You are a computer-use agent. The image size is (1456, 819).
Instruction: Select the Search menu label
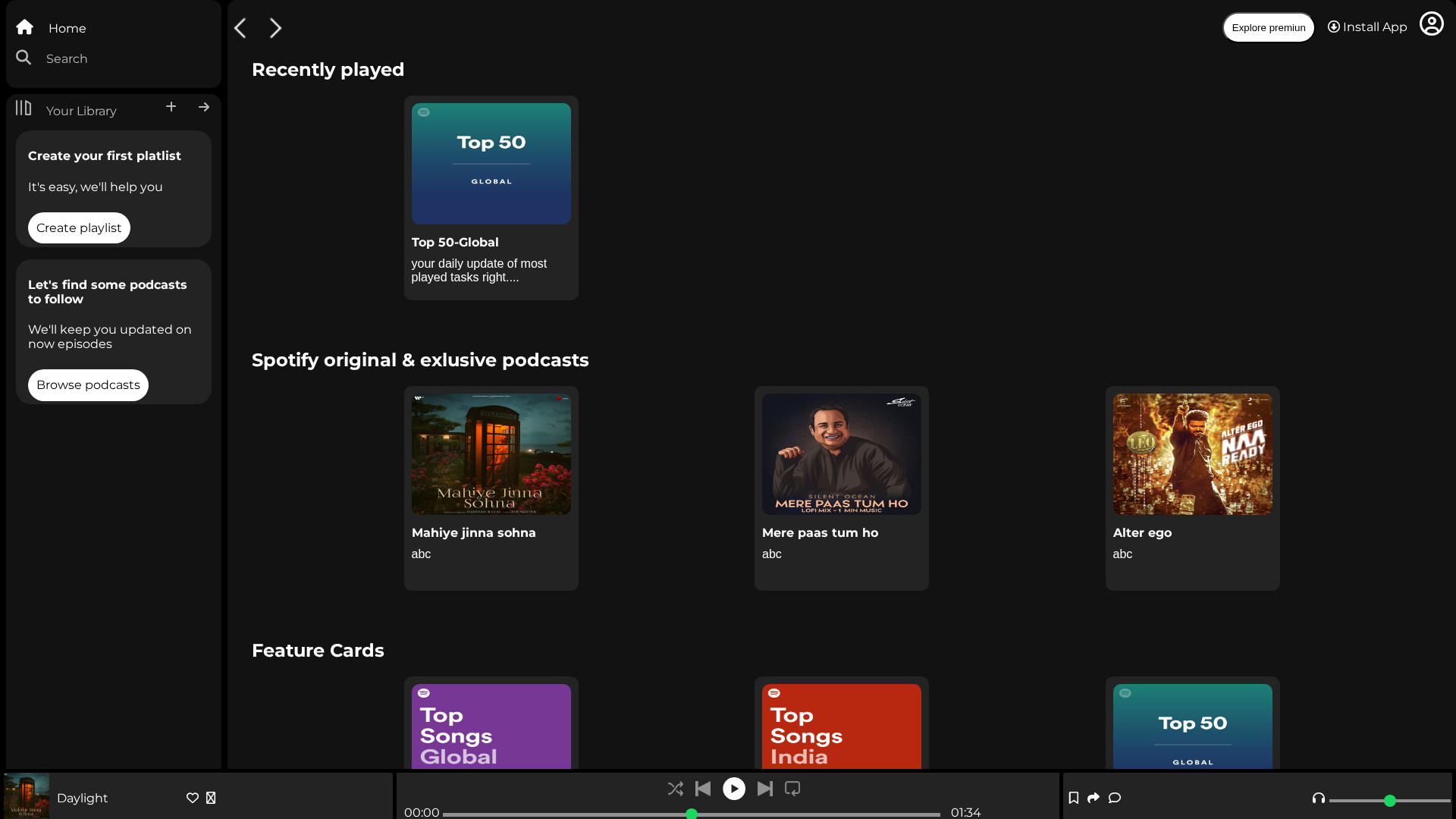coord(67,58)
